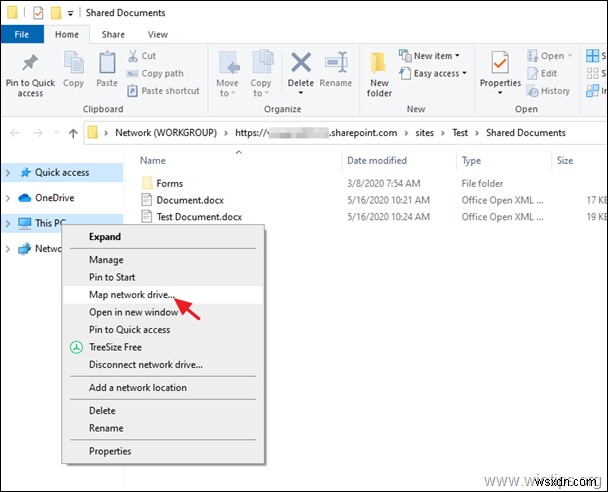Screen dimensions: 608x492
Task: Expand the Quick access tree node
Action: click(9, 172)
